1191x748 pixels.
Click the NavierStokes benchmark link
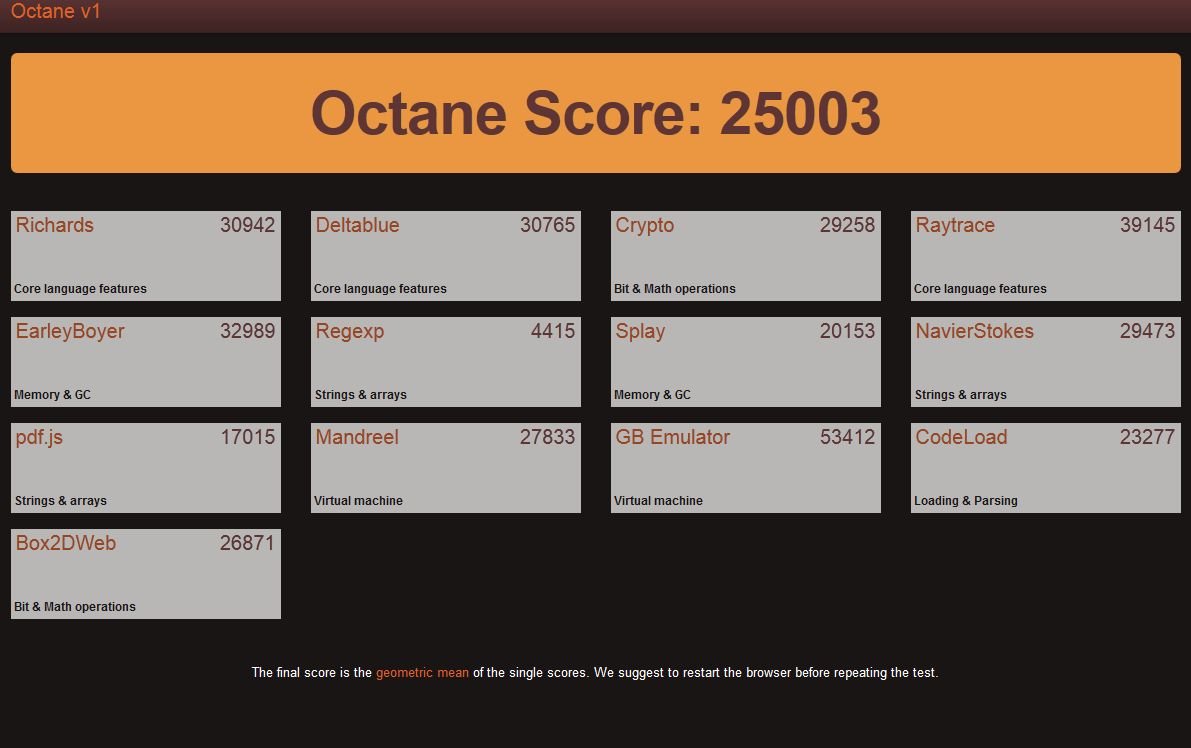pyautogui.click(x=975, y=331)
